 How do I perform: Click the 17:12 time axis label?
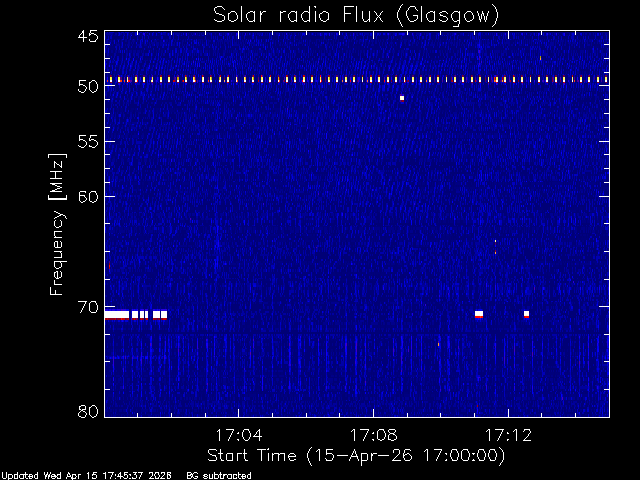coord(508,435)
